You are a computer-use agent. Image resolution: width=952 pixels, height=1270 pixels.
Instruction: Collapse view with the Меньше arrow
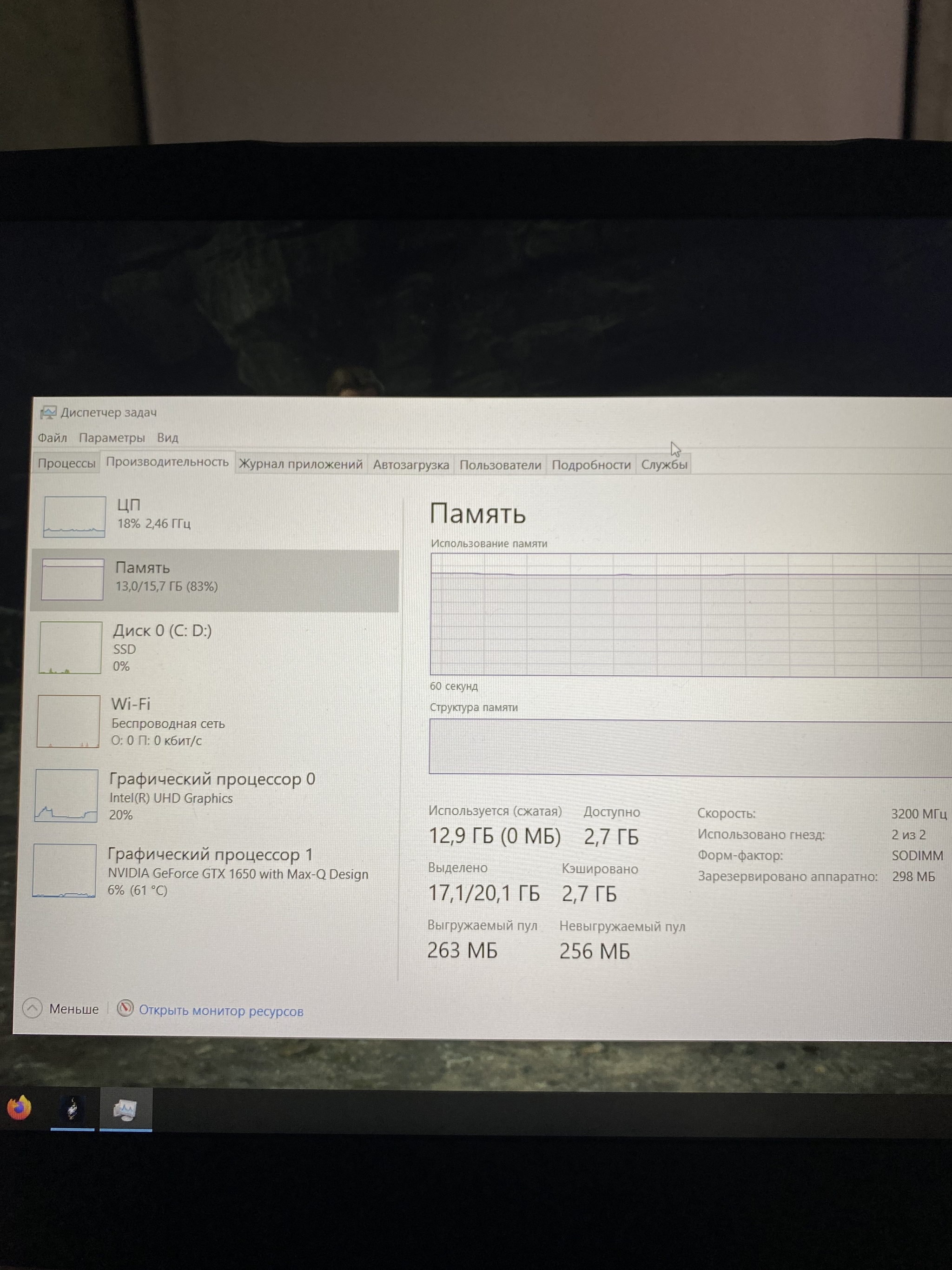32,1008
